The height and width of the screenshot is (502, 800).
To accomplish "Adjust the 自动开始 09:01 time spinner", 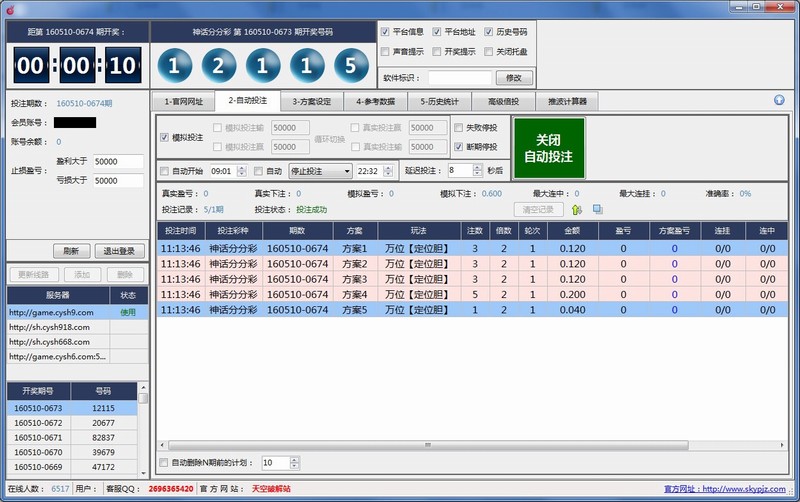I will pyautogui.click(x=240, y=171).
